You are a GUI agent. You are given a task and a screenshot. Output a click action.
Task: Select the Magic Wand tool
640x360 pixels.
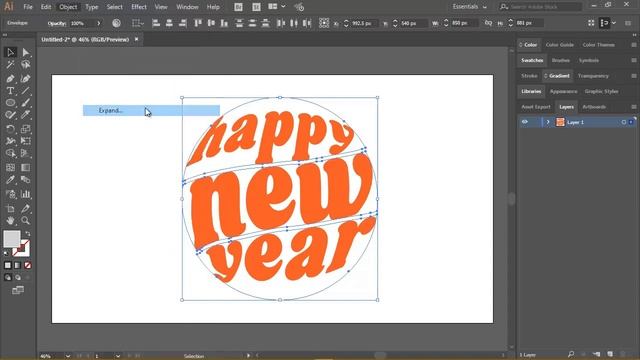(11, 64)
